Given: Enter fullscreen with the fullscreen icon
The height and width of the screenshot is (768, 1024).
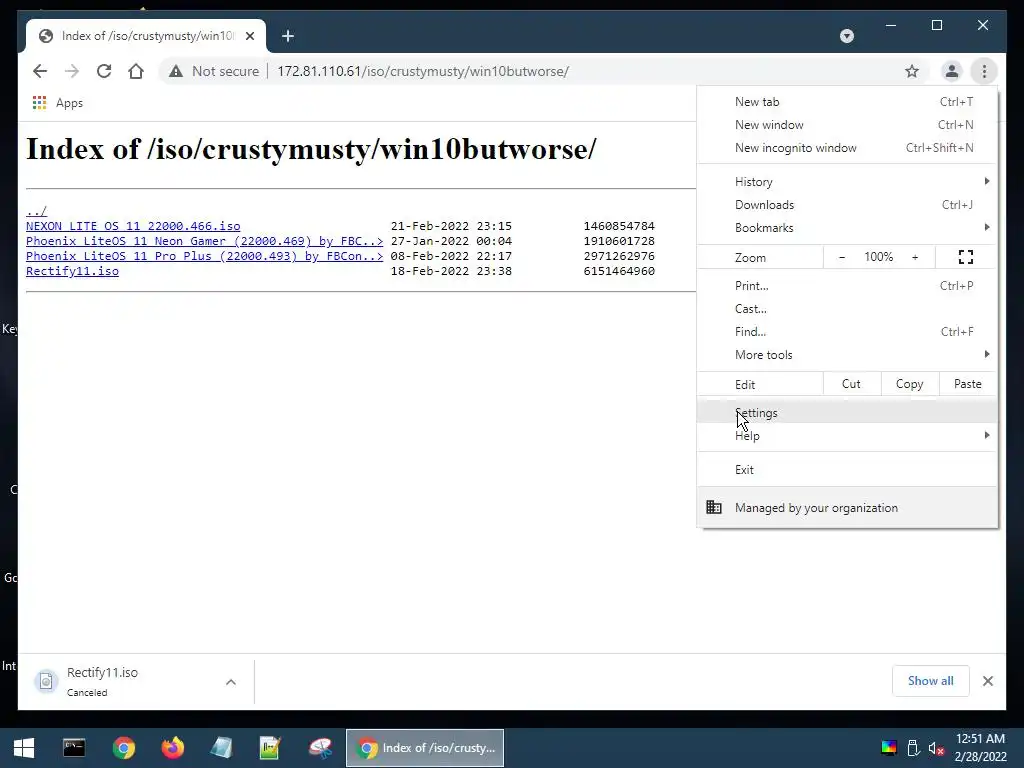Looking at the screenshot, I should [966, 257].
